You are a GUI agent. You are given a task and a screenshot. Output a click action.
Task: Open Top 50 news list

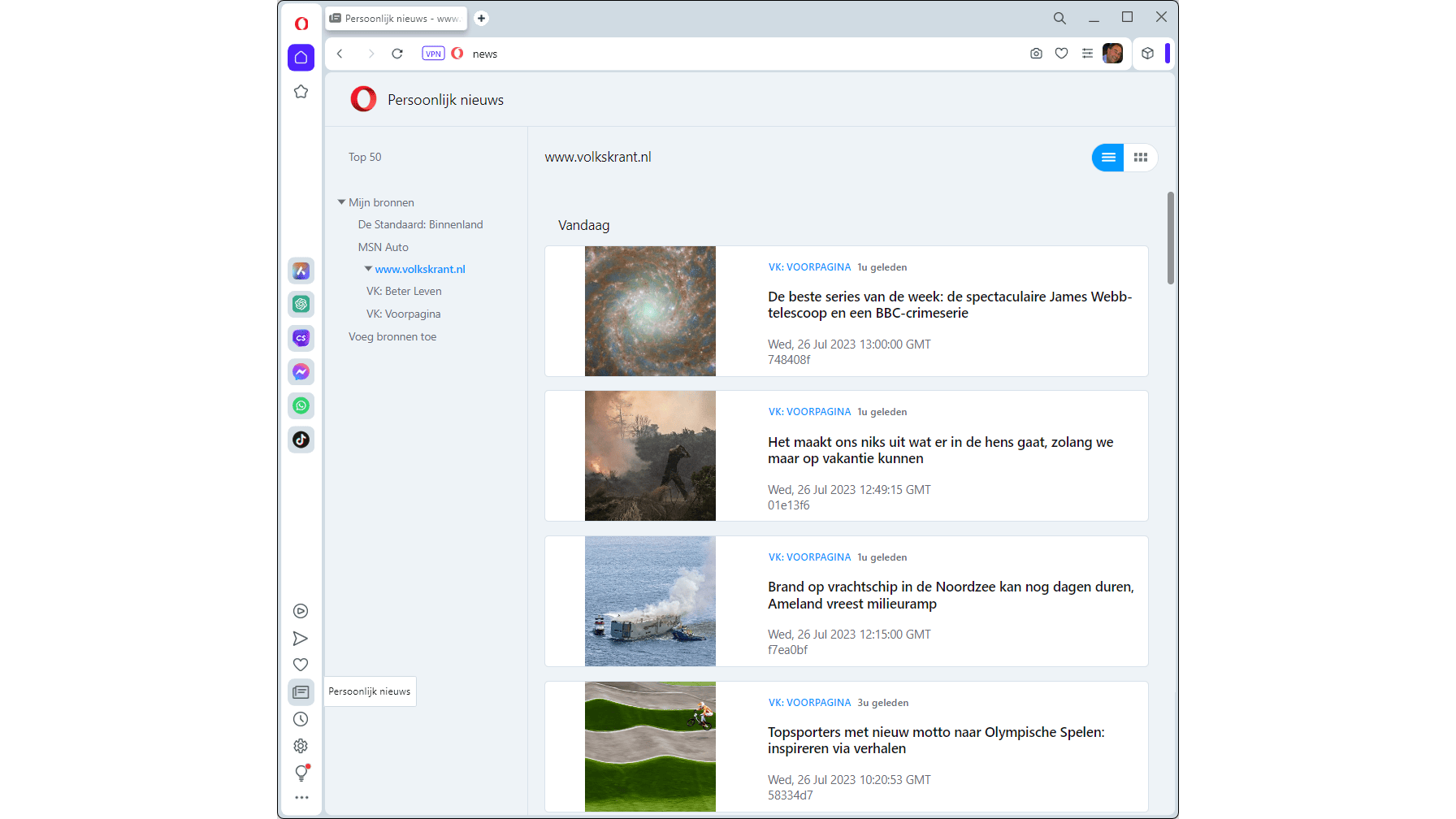[x=365, y=158]
